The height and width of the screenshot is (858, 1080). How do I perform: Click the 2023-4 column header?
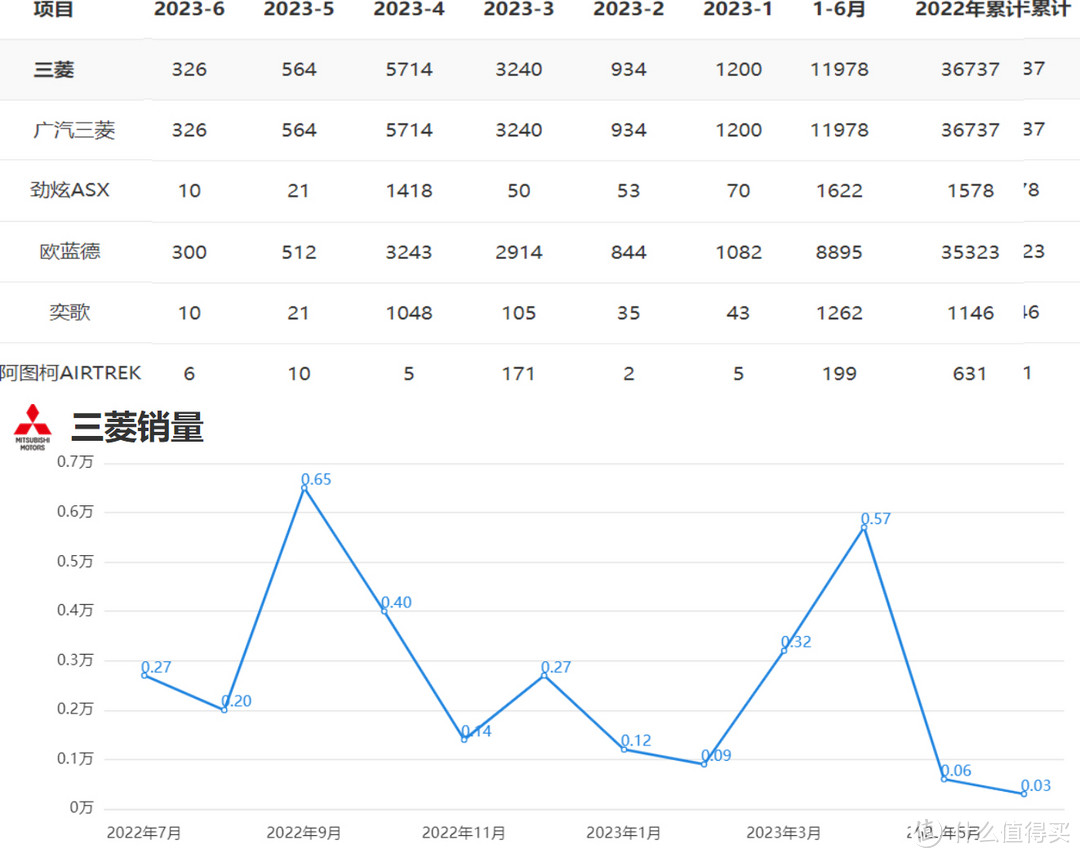[409, 10]
